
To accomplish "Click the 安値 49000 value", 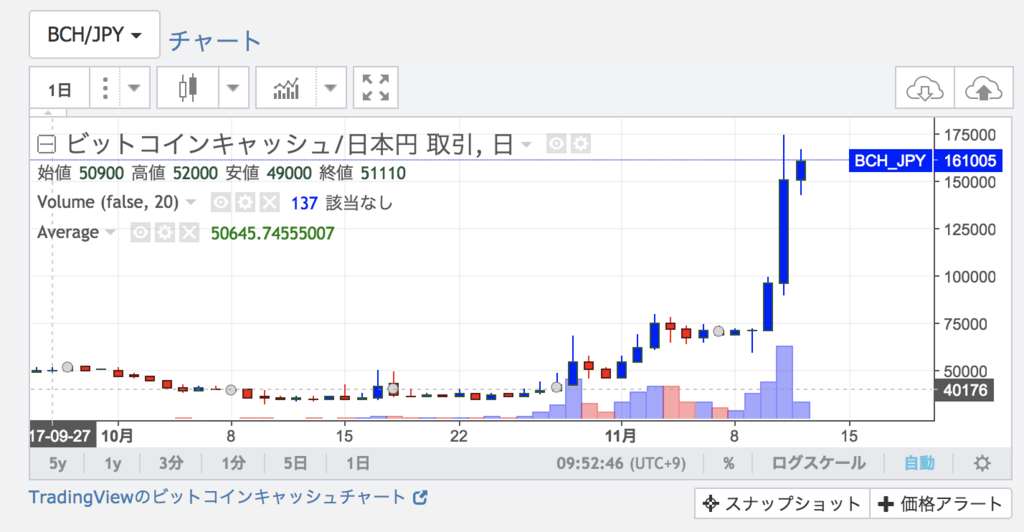I will click(x=289, y=173).
